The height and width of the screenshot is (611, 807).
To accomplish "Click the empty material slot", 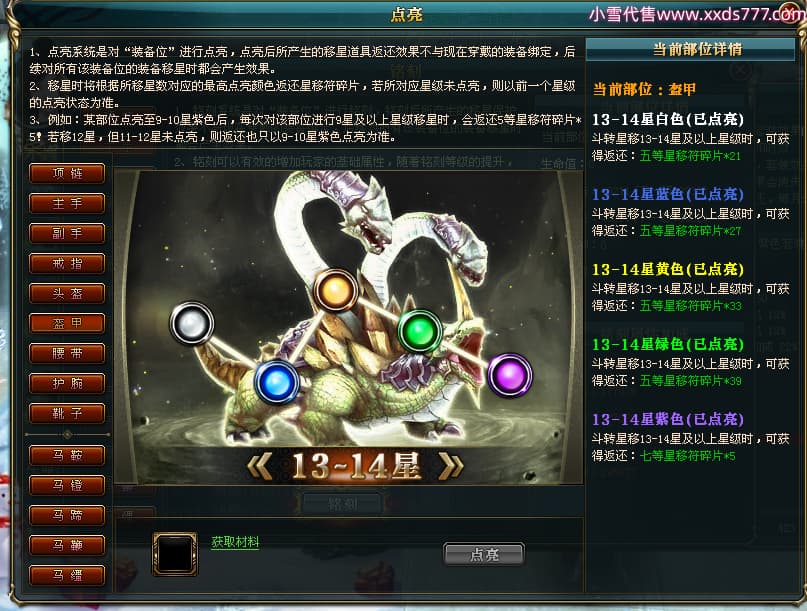I will (x=175, y=554).
